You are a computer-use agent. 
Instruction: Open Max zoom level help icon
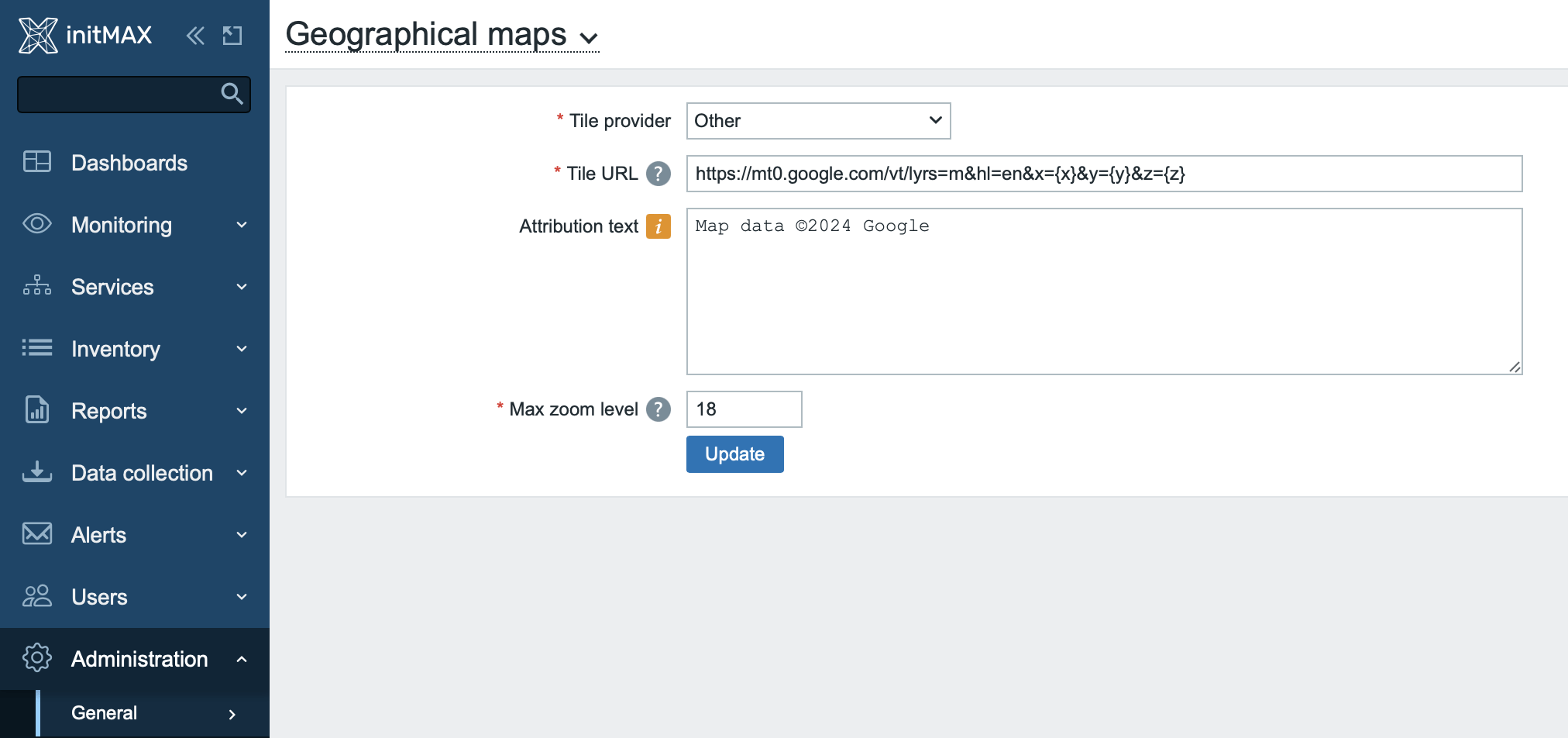(658, 409)
